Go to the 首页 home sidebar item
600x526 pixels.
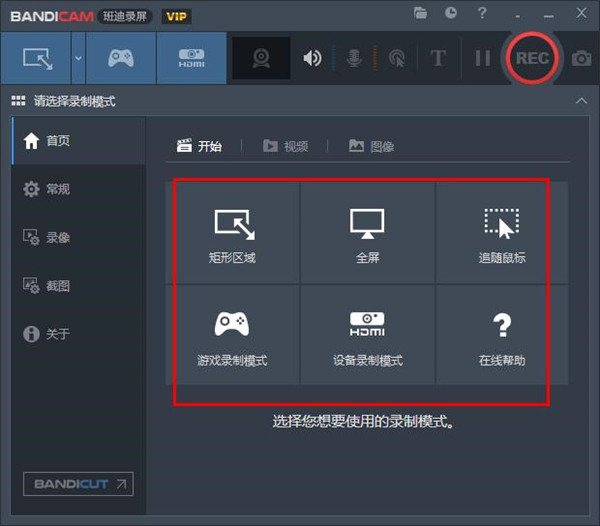coord(79,141)
